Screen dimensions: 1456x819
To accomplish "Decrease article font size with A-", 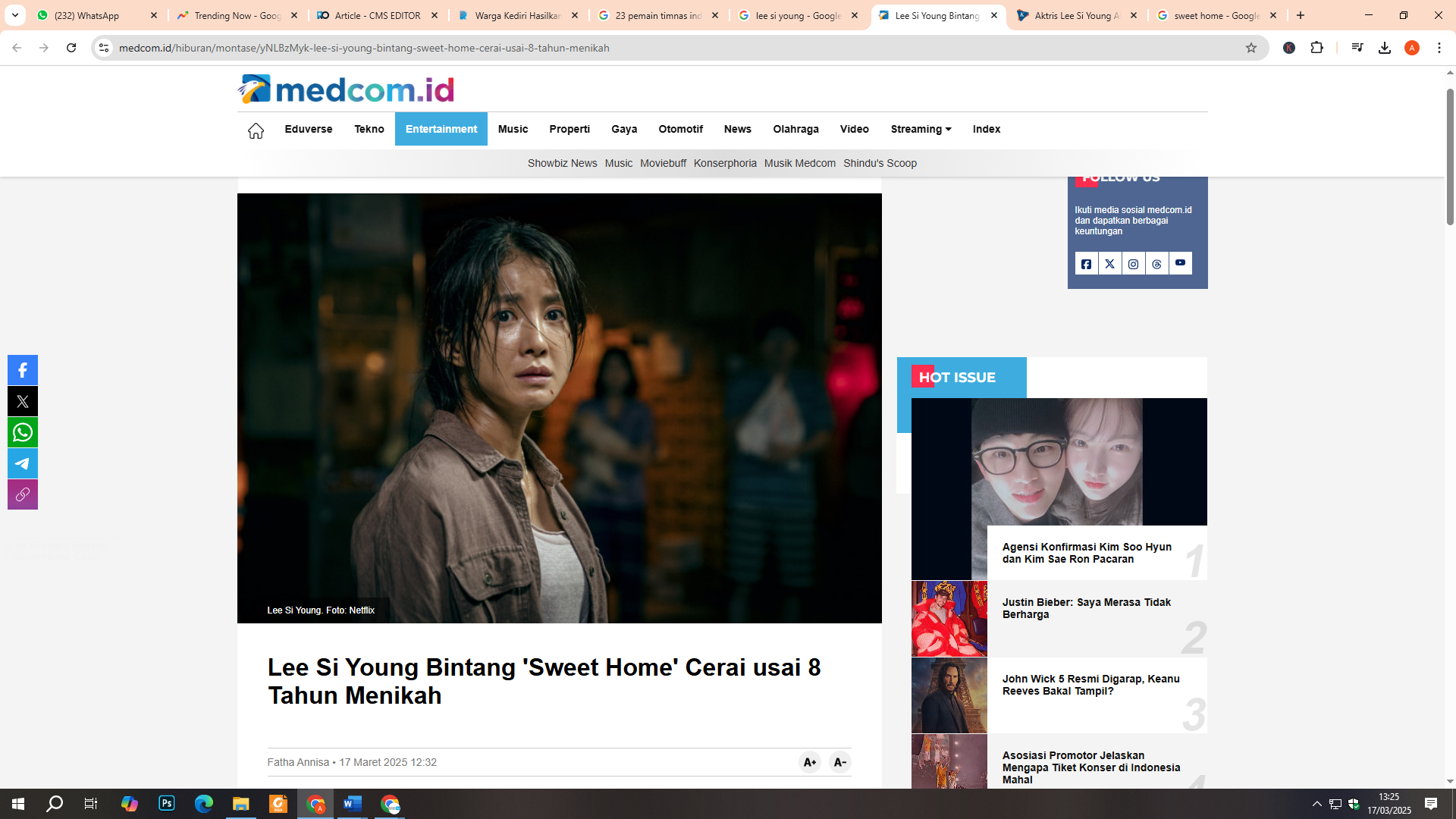I will [839, 762].
